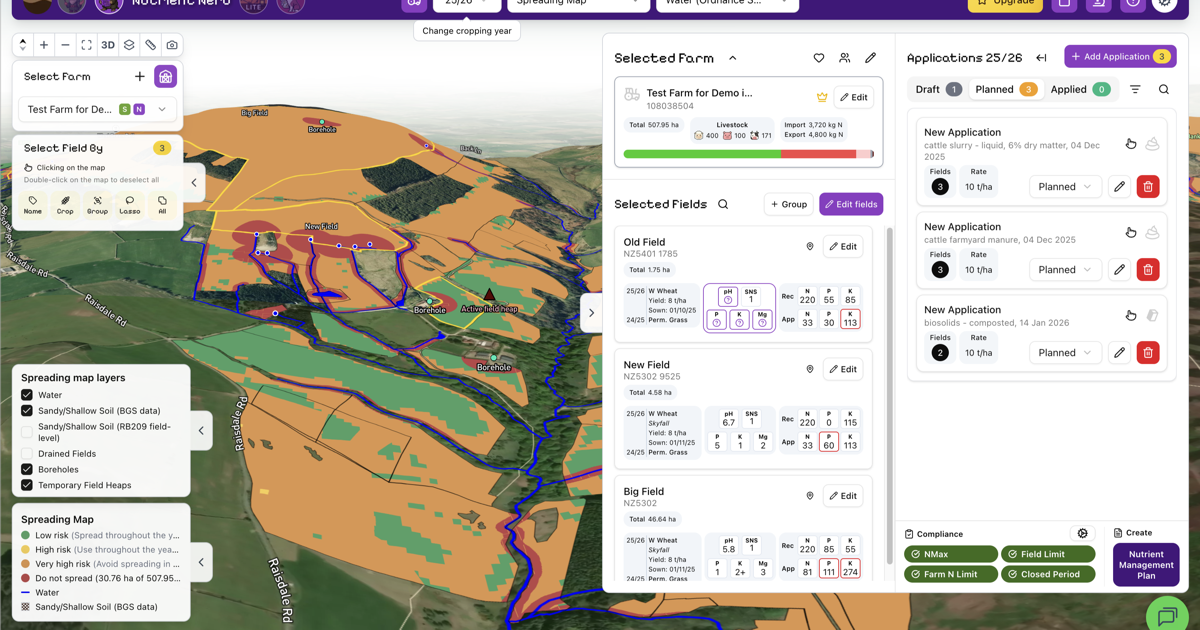Edit the Big Field entry

coord(843,496)
